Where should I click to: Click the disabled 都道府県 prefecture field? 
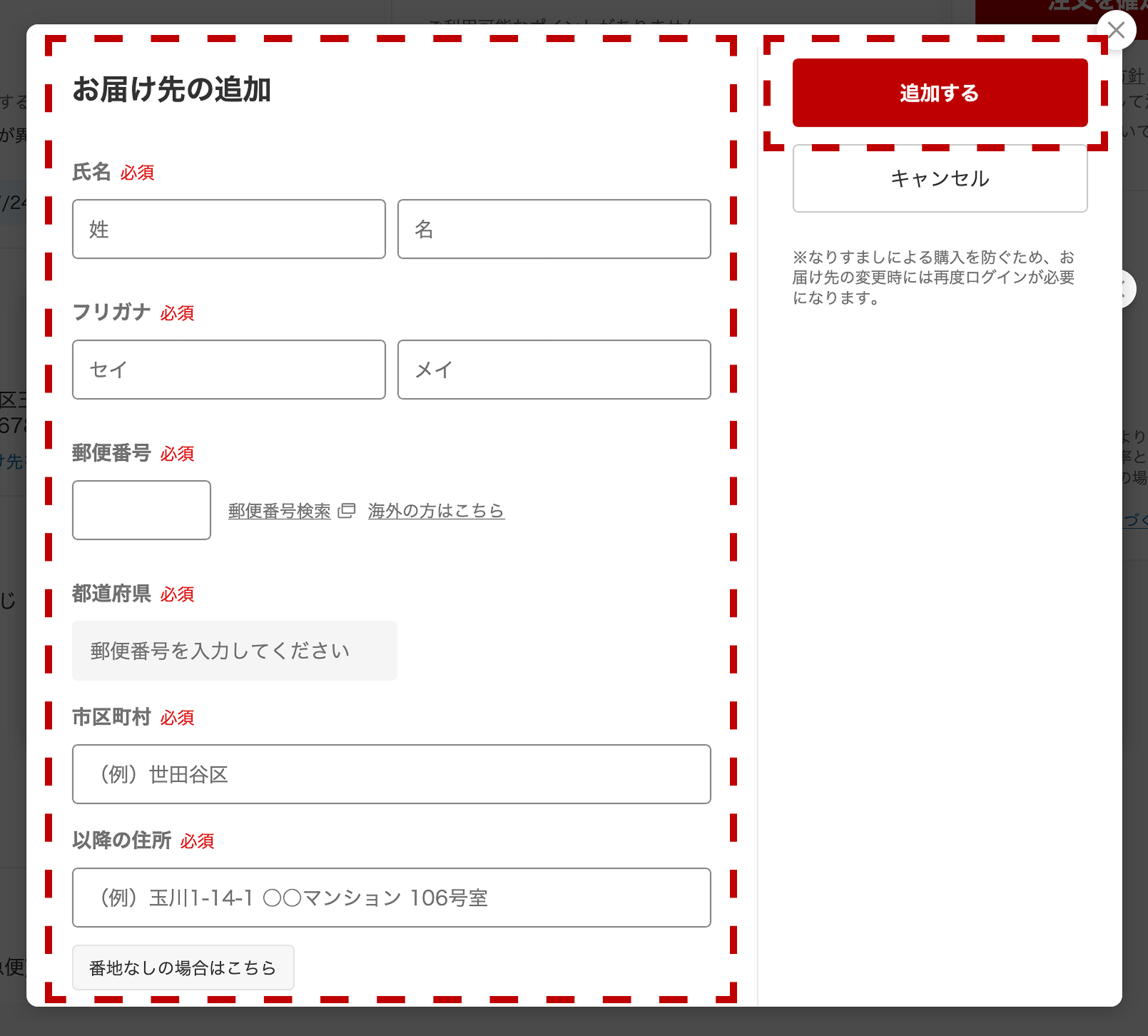[x=234, y=651]
